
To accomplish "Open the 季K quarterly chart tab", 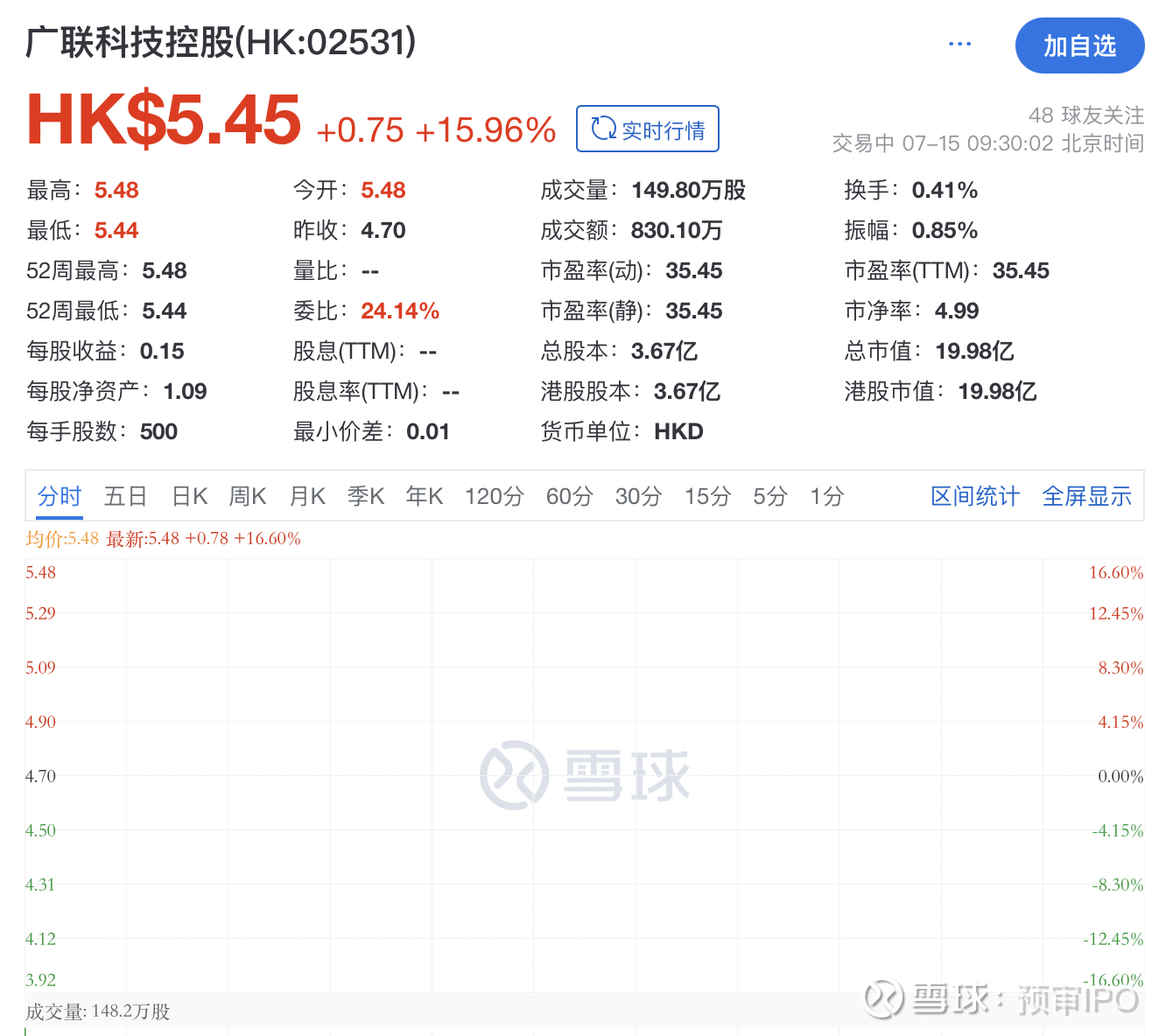I will [366, 496].
